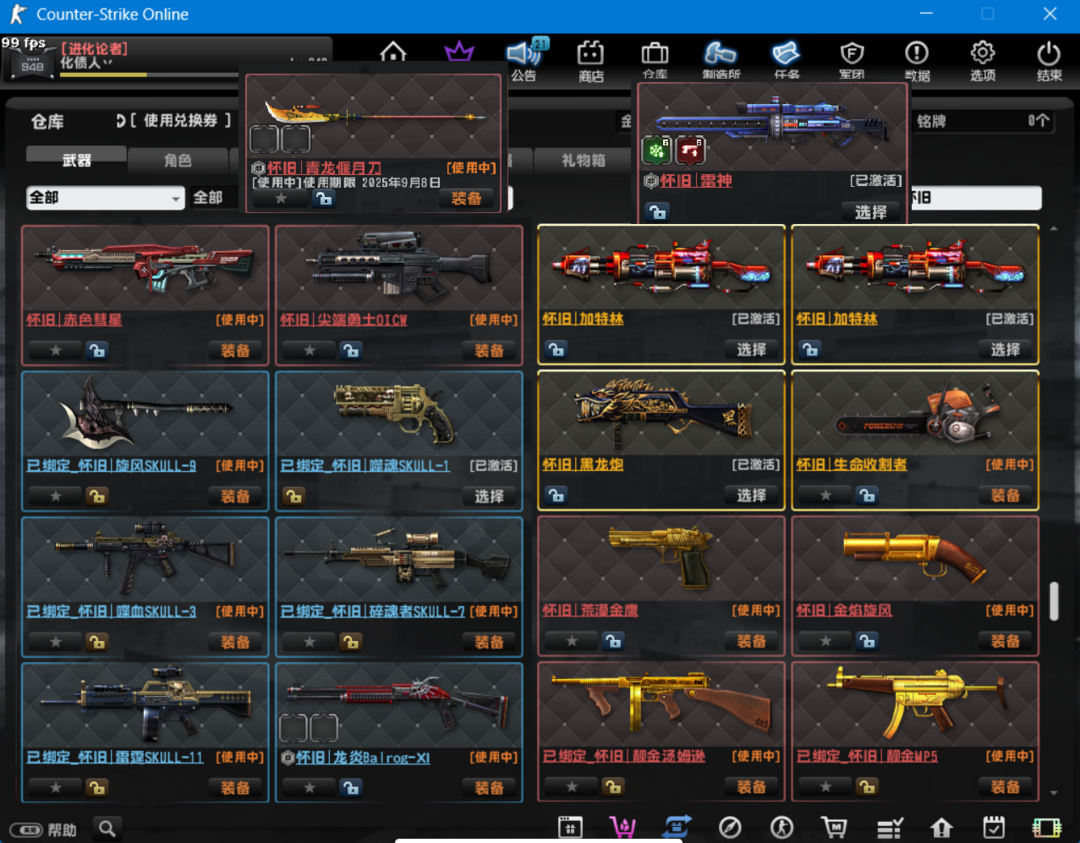Open the 制造所 workshop icon
Viewport: 1080px width, 843px height.
click(x=720, y=61)
